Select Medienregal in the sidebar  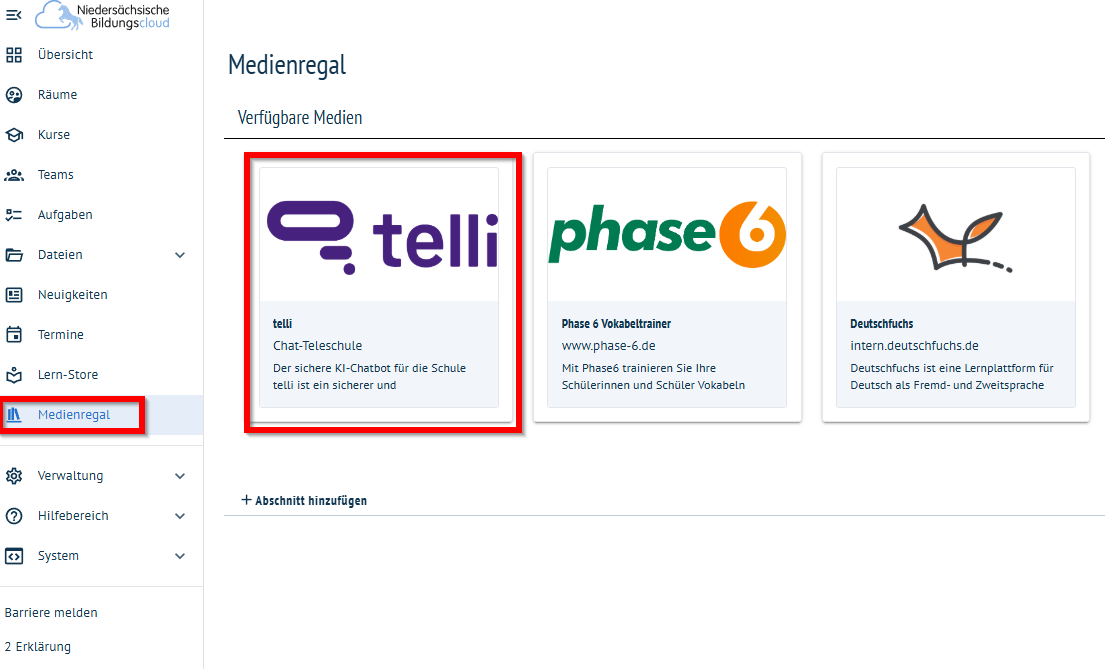[x=74, y=415]
